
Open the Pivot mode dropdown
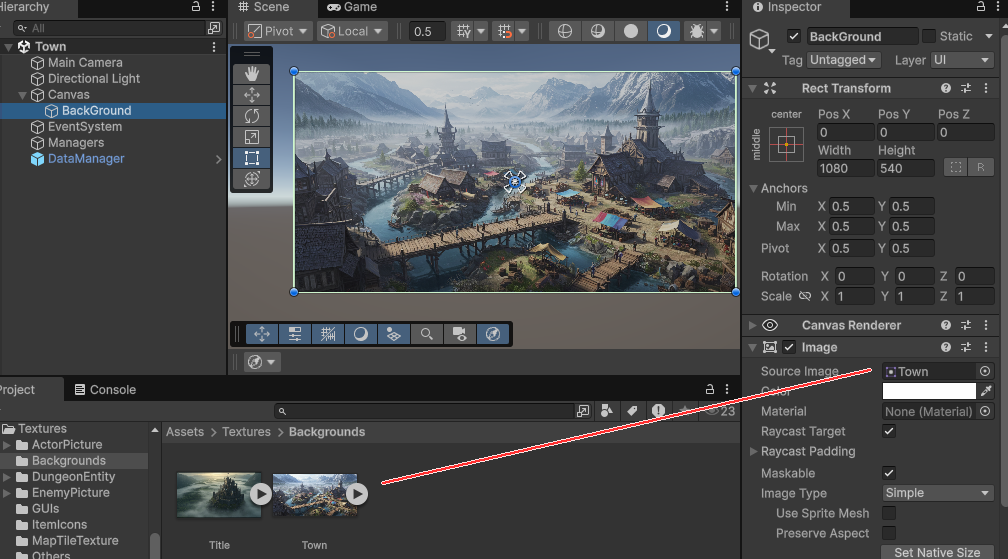click(278, 31)
